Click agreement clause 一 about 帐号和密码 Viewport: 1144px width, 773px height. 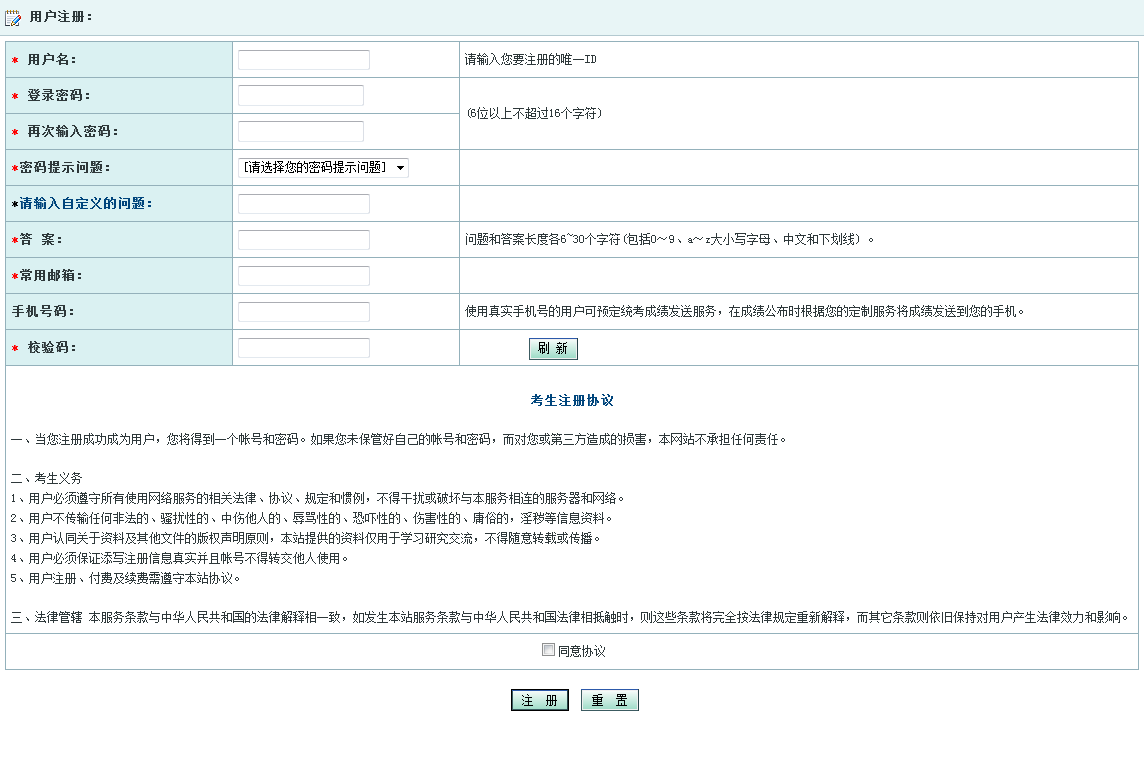pyautogui.click(x=398, y=439)
